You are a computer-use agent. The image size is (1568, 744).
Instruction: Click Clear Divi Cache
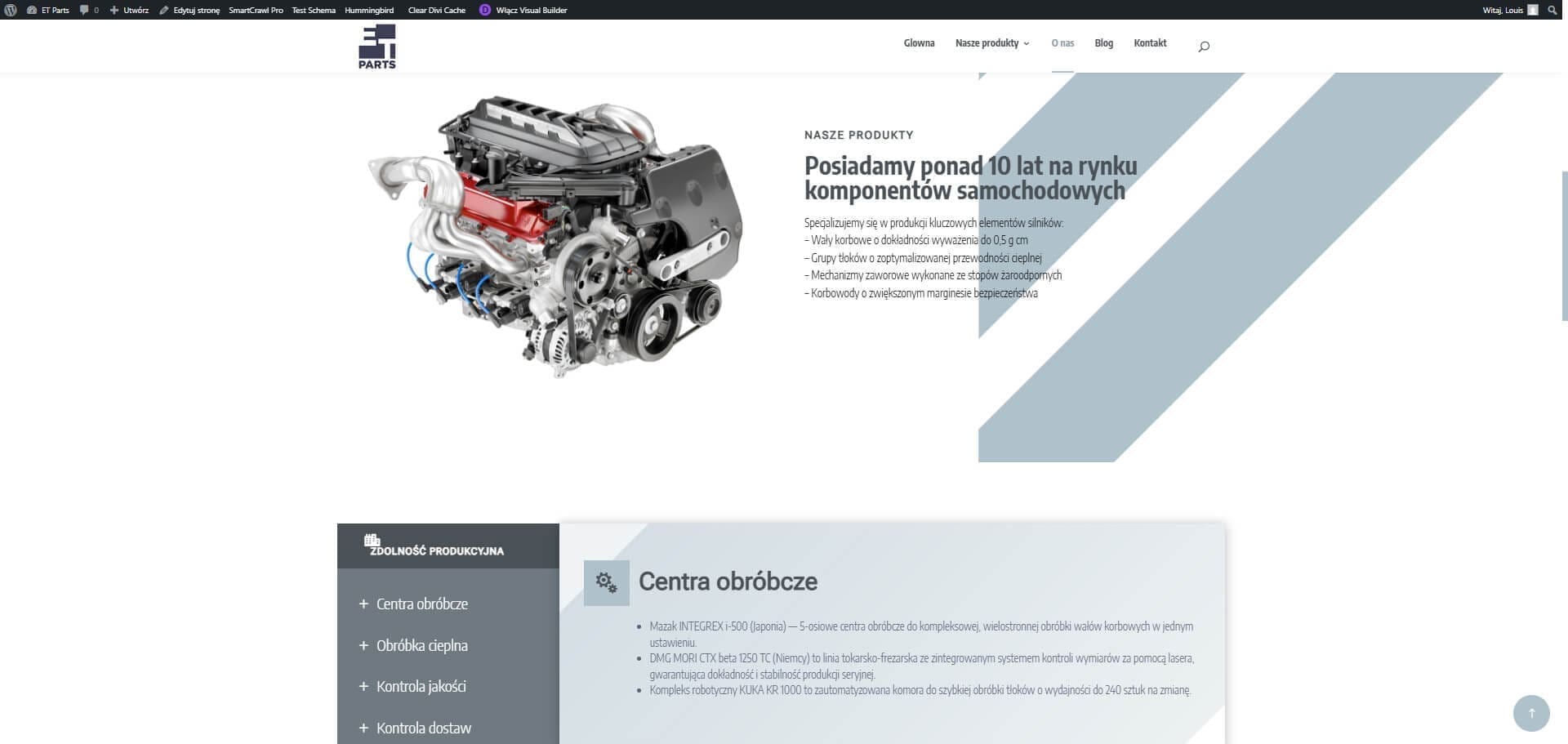click(x=436, y=10)
